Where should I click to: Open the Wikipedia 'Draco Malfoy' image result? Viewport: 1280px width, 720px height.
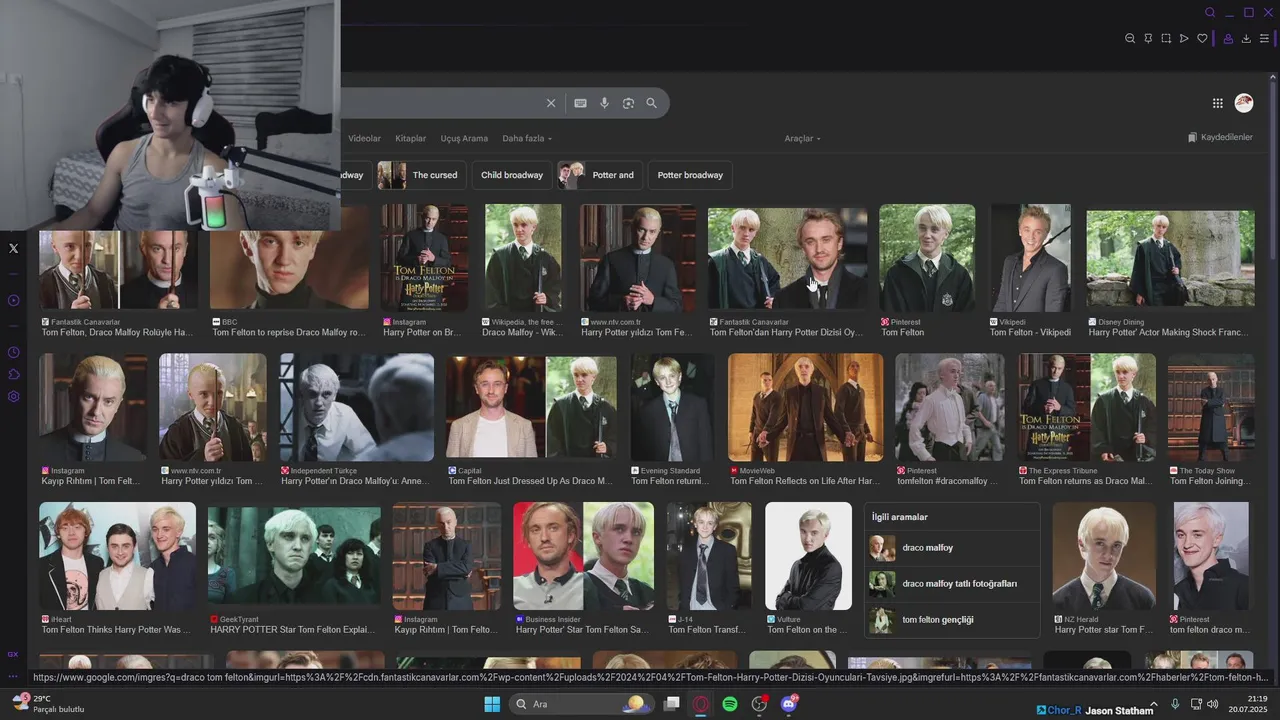click(x=523, y=257)
